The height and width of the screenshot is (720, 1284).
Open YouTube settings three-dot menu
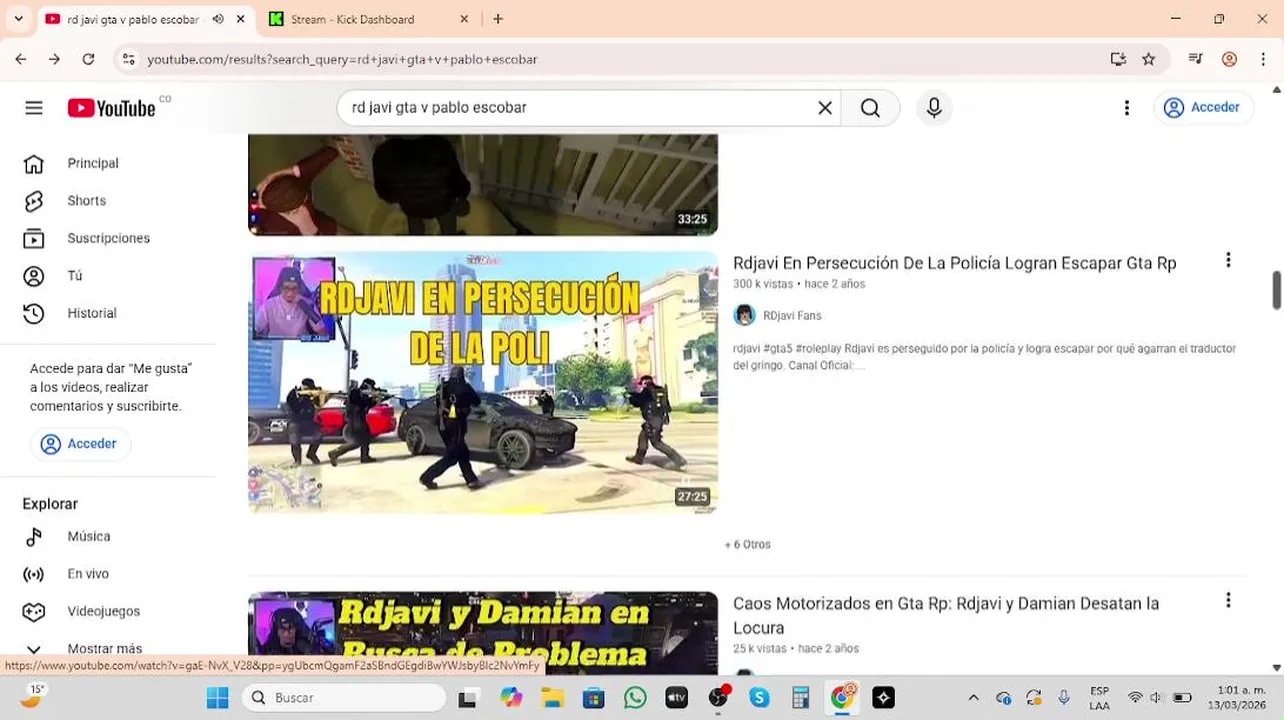tap(1127, 108)
